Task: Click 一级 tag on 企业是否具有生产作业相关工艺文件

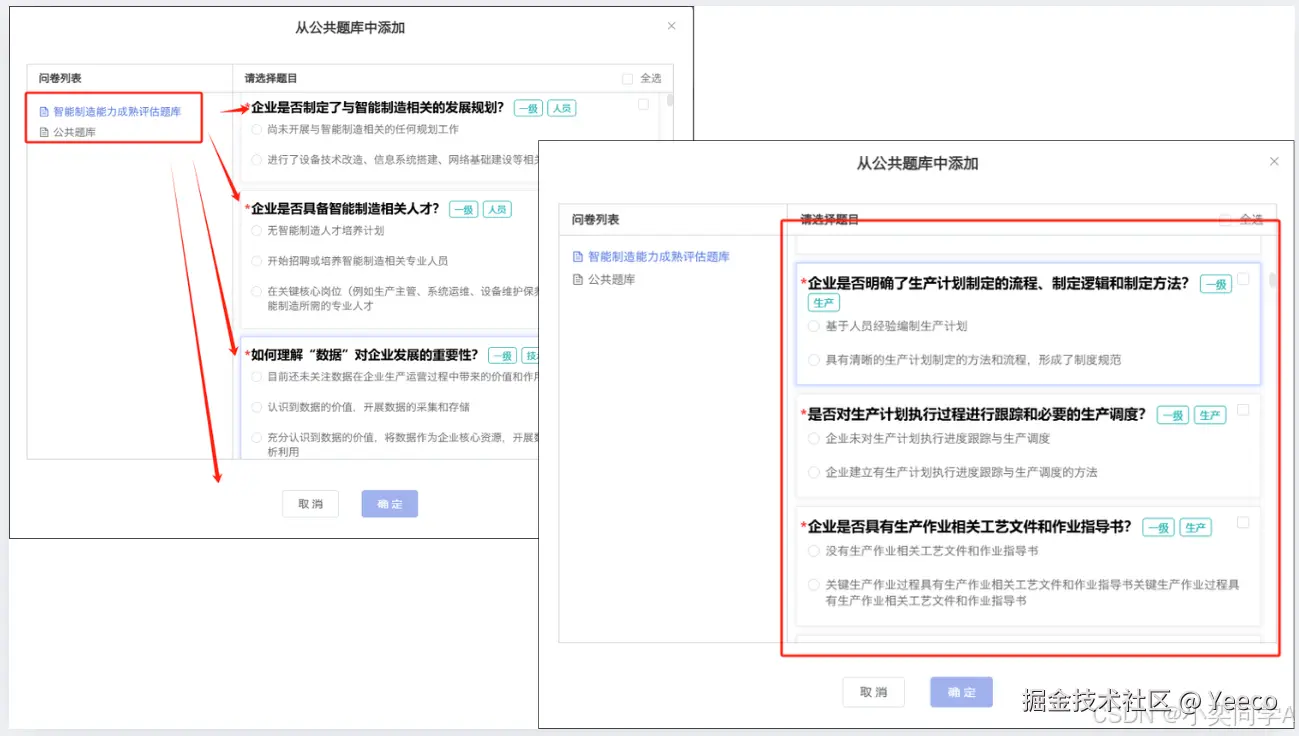Action: (1159, 528)
